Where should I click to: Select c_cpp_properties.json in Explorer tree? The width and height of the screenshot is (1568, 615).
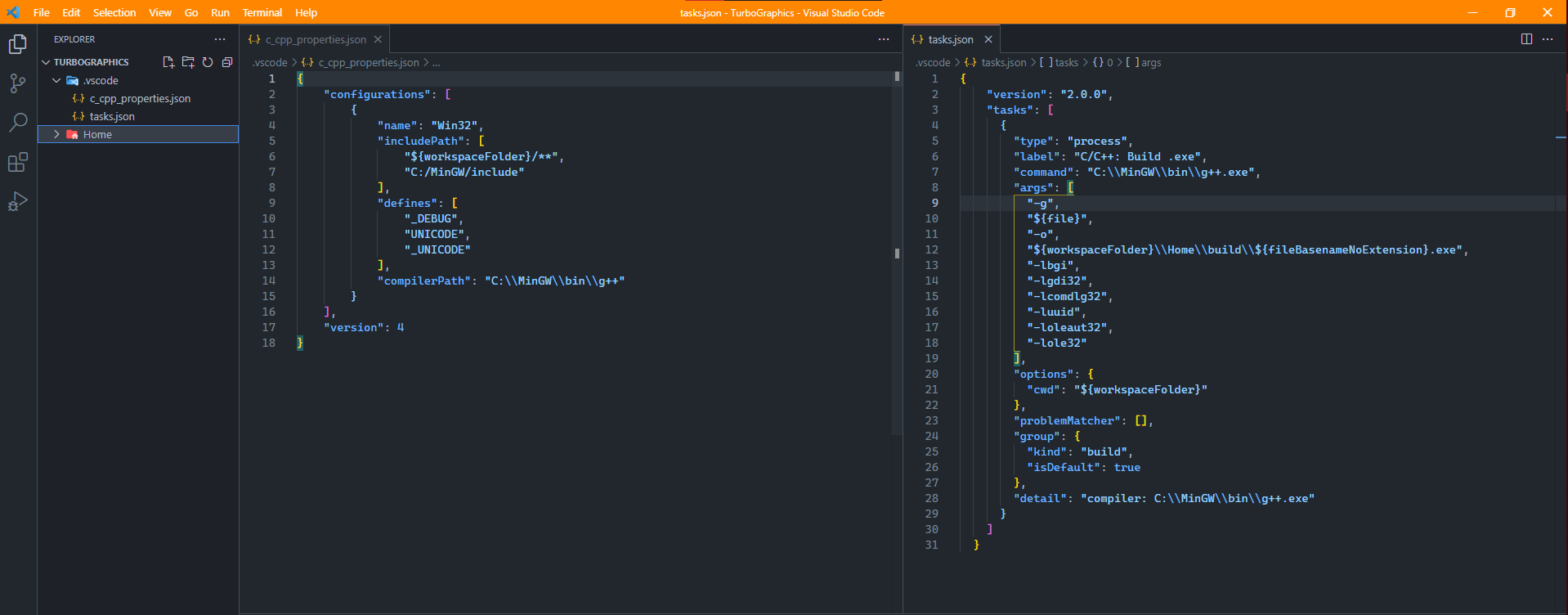click(138, 98)
